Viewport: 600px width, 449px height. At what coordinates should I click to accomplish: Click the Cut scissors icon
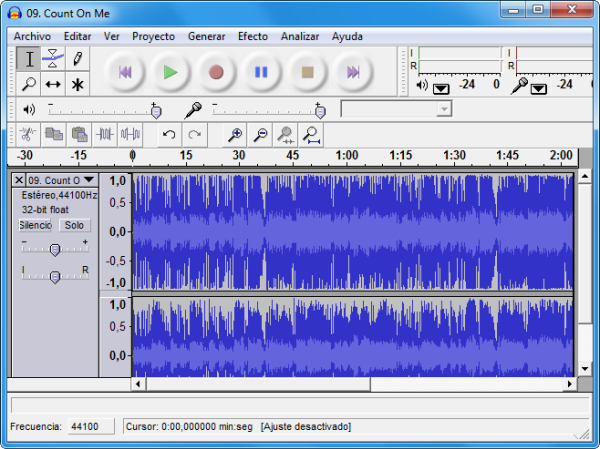27,134
